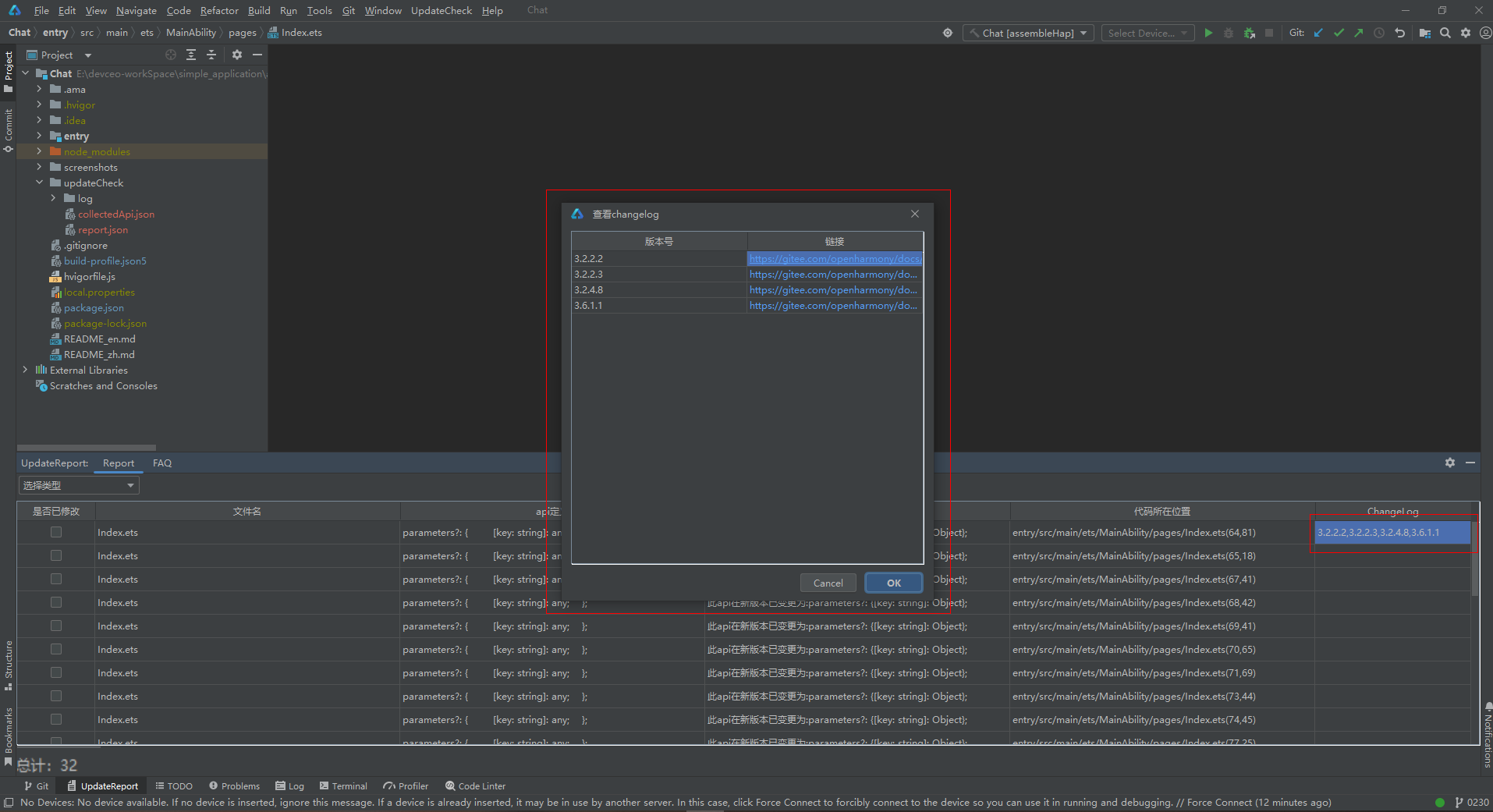The image size is (1493, 812).
Task: Click the Git update project arrow
Action: coord(1318,33)
